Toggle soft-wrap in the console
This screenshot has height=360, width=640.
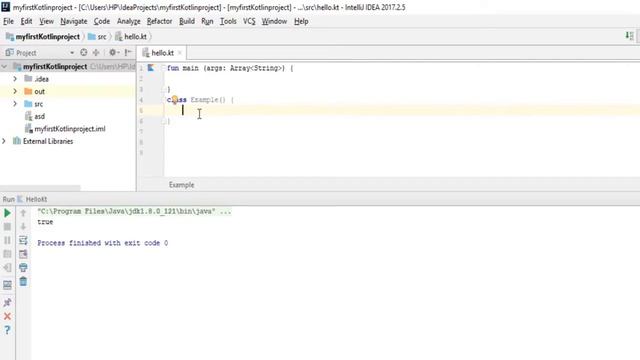coord(23,240)
